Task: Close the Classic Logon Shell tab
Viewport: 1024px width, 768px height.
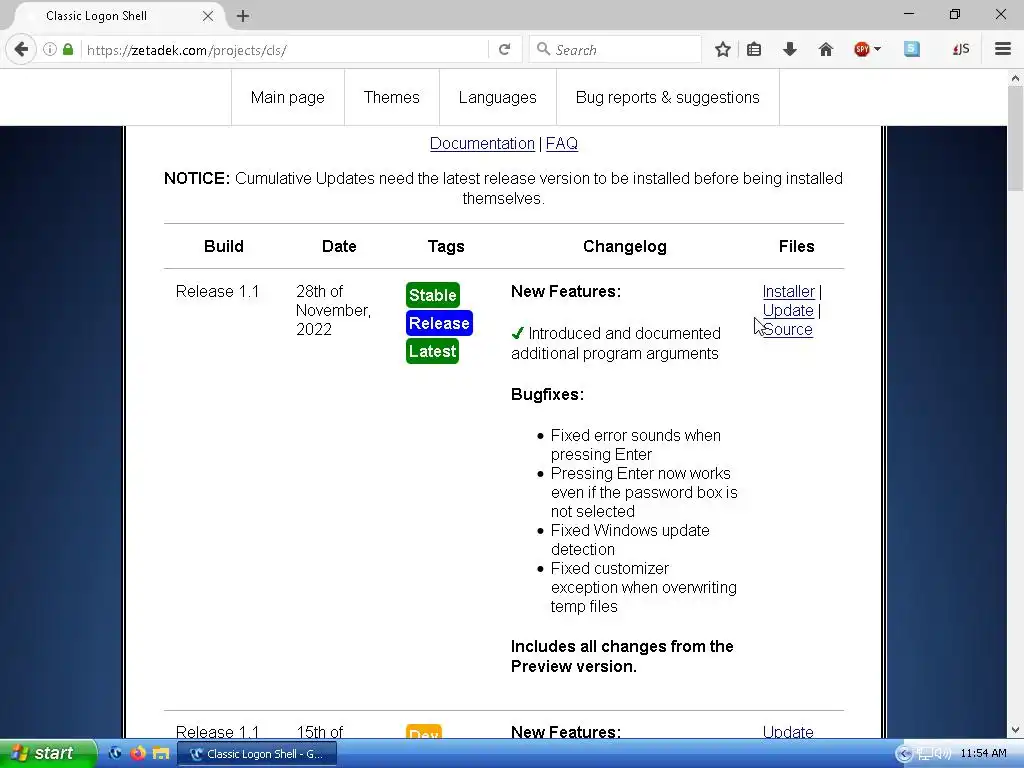Action: 208,16
